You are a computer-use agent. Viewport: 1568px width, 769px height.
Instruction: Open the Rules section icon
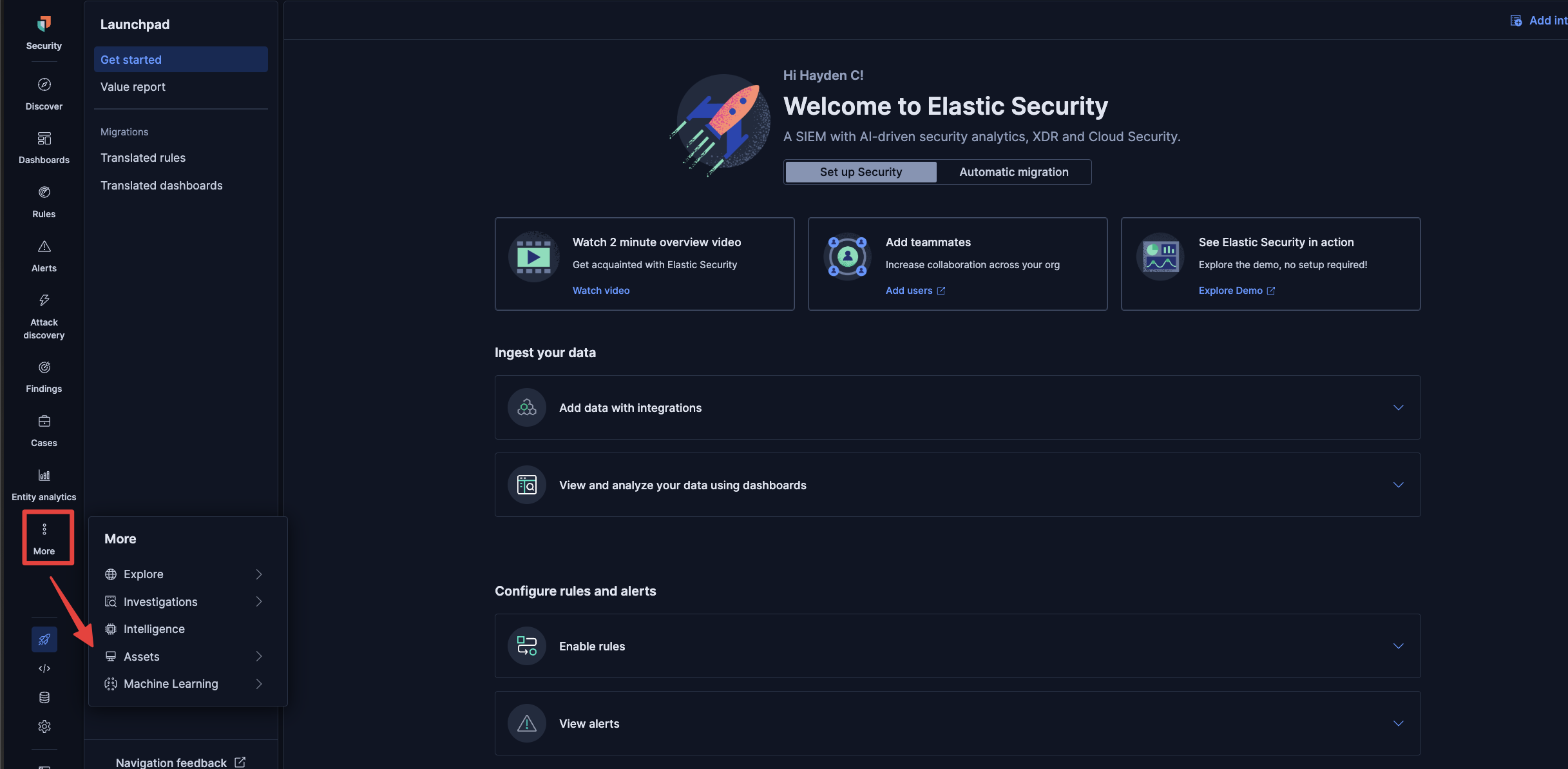(x=44, y=193)
